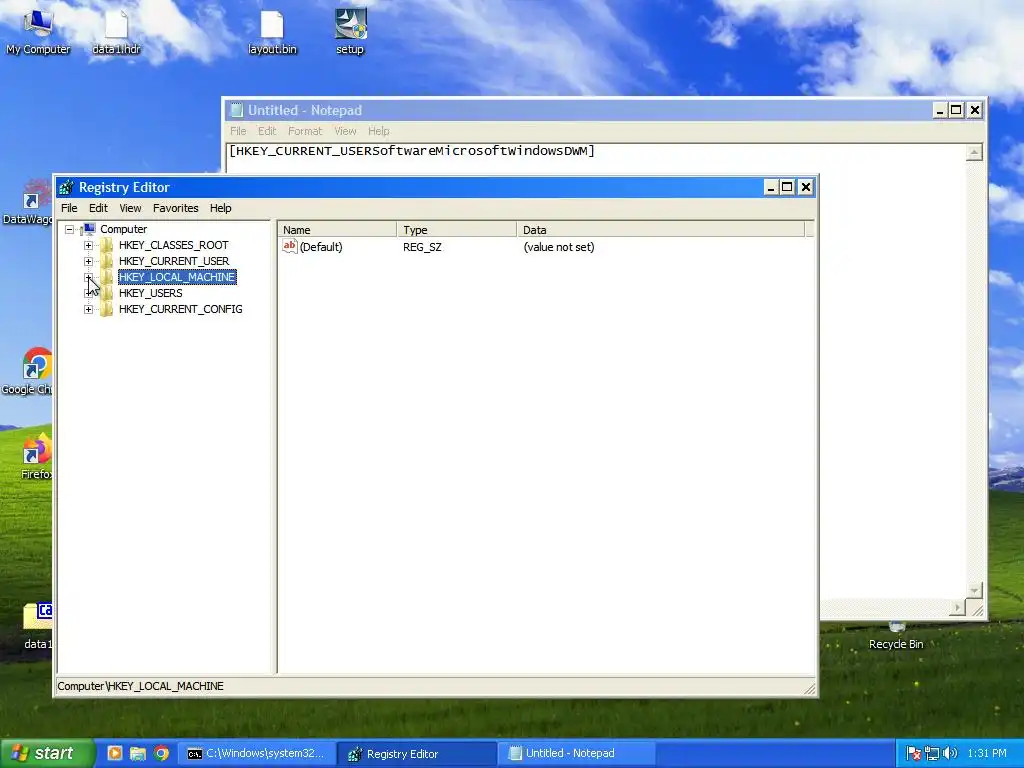This screenshot has height=768, width=1024.
Task: Click the volume speaker tray icon
Action: click(x=950, y=754)
